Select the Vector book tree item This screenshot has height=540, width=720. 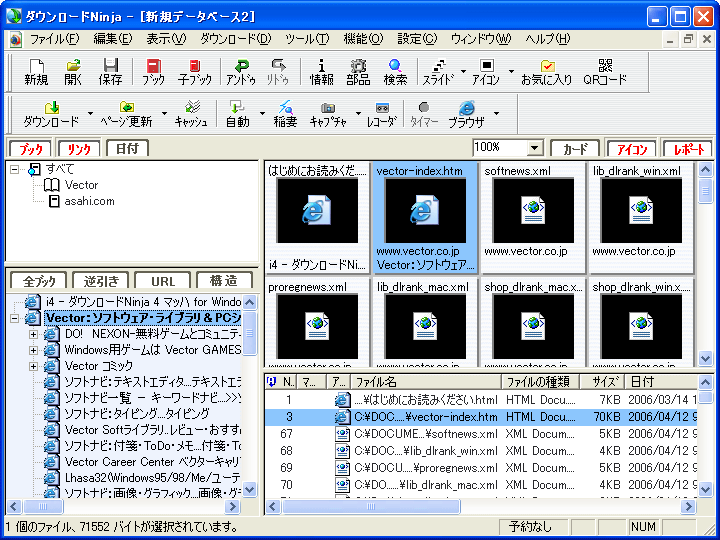pos(81,185)
